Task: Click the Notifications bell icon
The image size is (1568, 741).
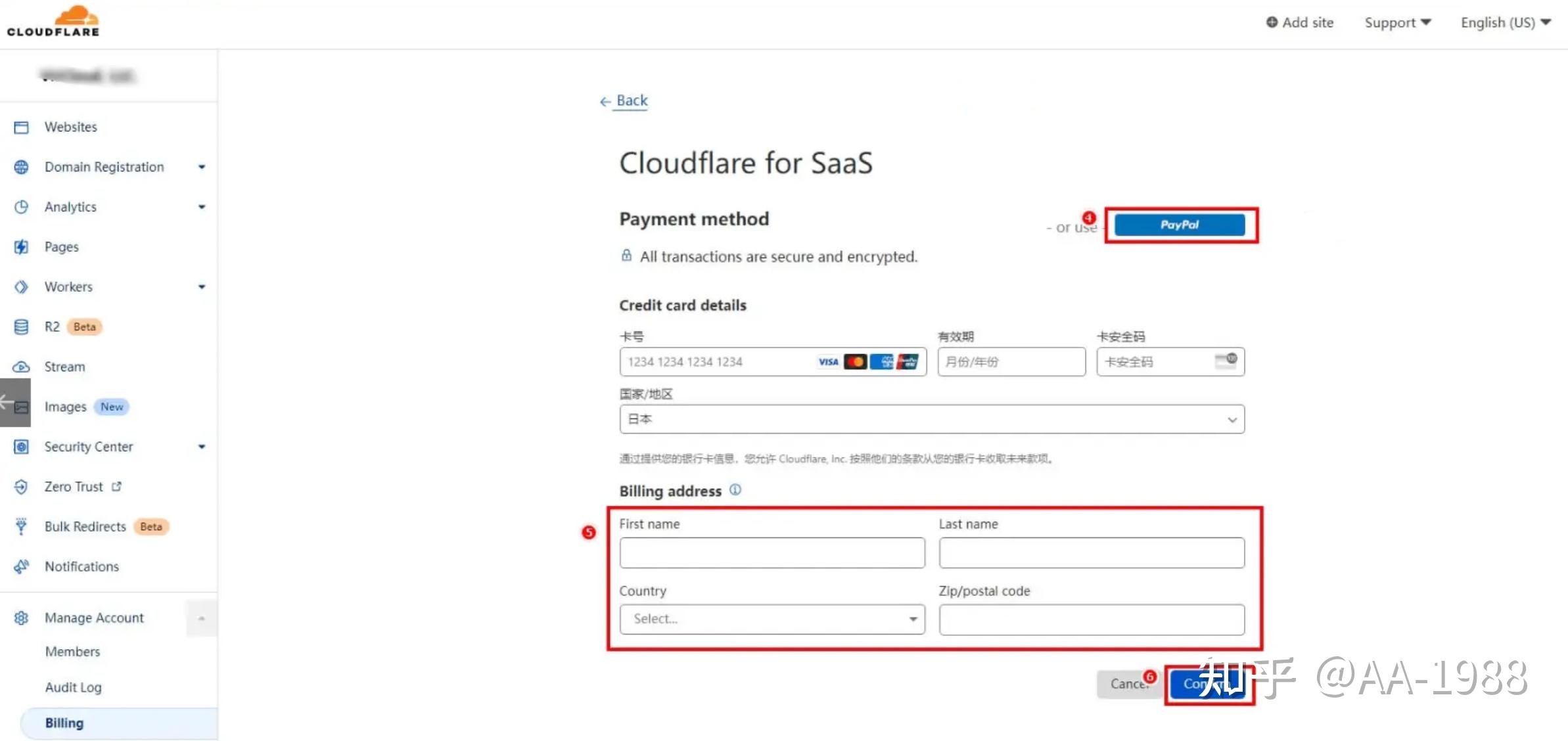Action: pyautogui.click(x=22, y=566)
